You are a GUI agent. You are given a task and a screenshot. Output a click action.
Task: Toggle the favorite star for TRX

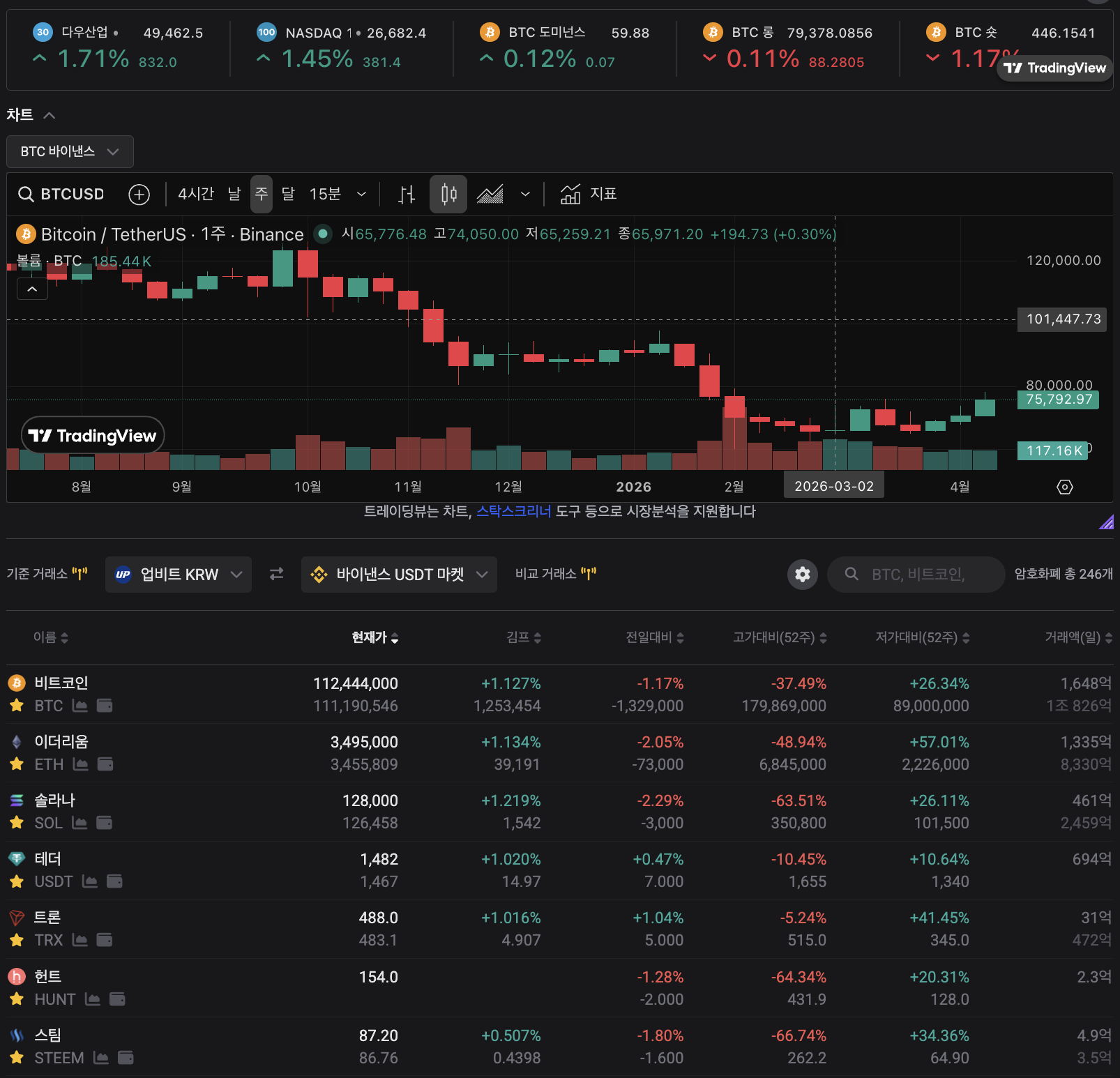point(17,940)
